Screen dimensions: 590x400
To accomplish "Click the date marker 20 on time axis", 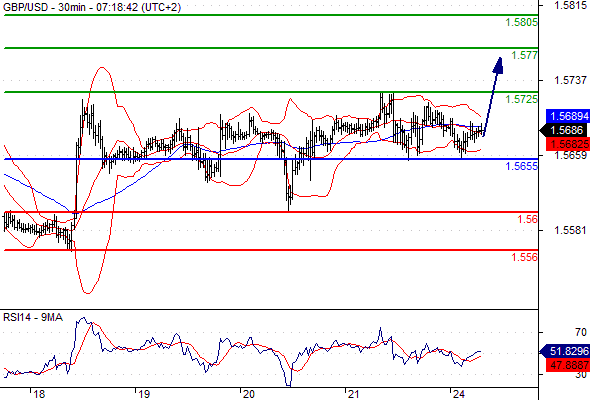I will (x=248, y=394).
